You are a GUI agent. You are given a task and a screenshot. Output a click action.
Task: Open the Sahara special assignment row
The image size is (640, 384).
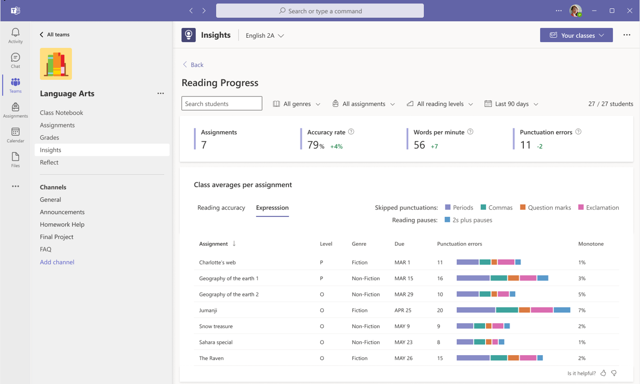tap(406, 342)
